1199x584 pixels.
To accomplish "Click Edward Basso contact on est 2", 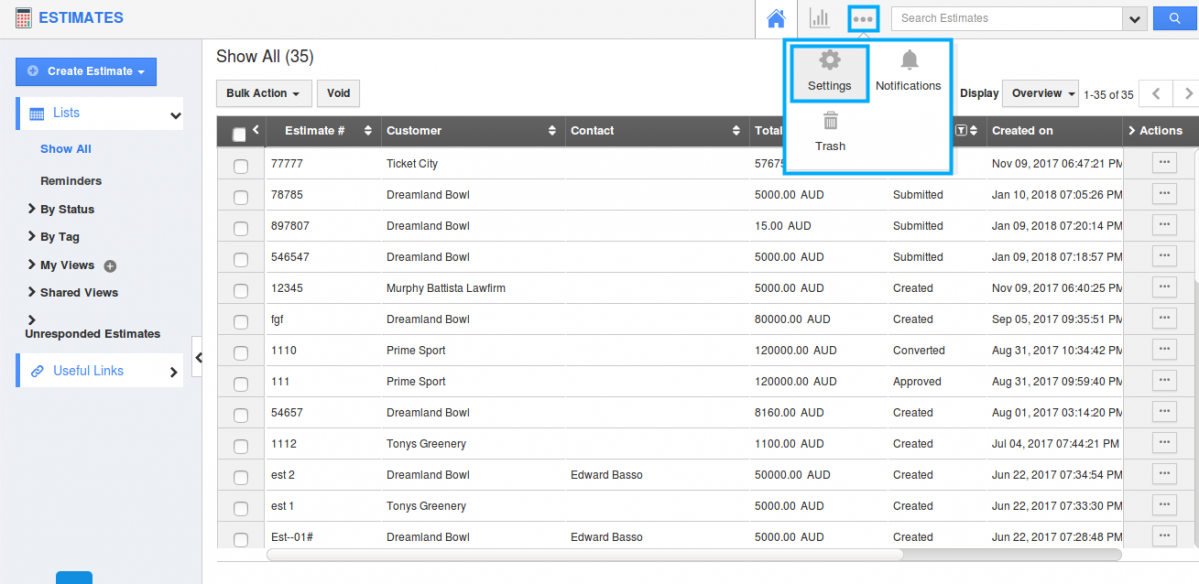I will click(x=606, y=475).
